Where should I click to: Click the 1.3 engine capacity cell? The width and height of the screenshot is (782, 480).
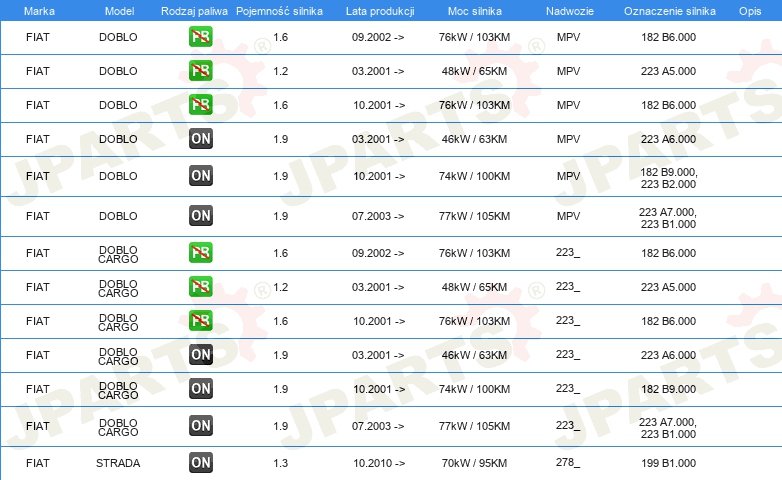click(x=281, y=463)
